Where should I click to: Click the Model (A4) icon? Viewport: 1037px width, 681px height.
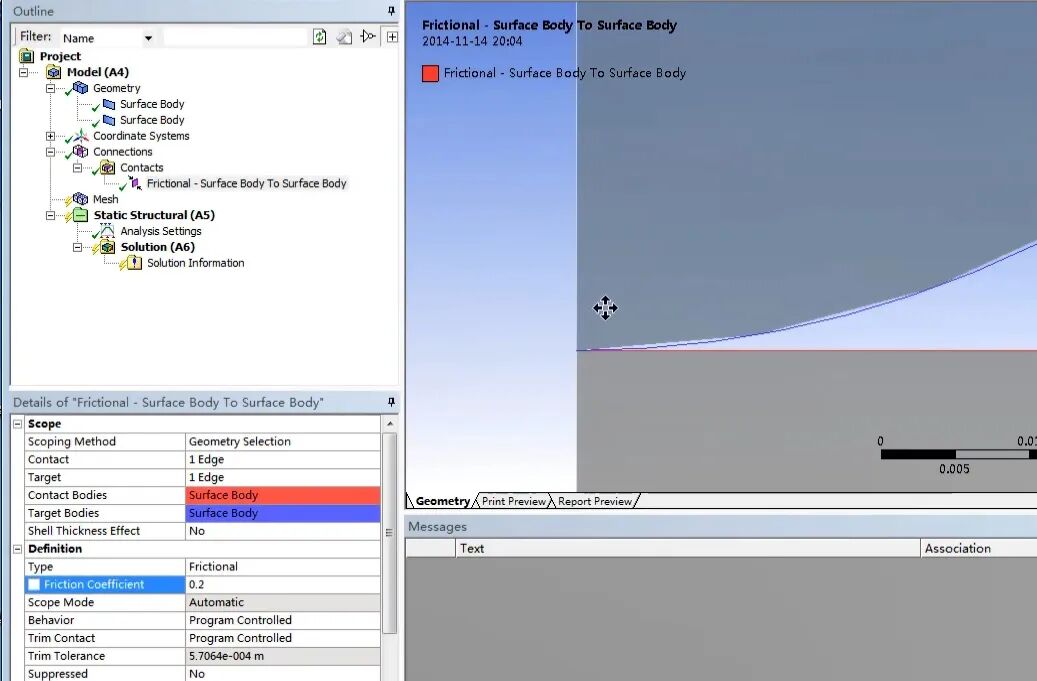[54, 72]
